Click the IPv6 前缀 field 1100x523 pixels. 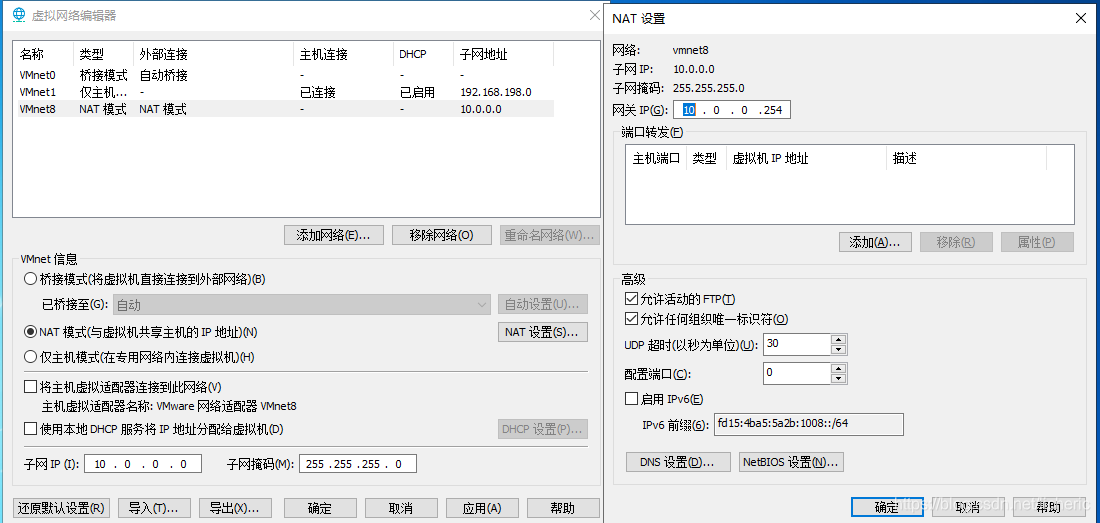809,425
